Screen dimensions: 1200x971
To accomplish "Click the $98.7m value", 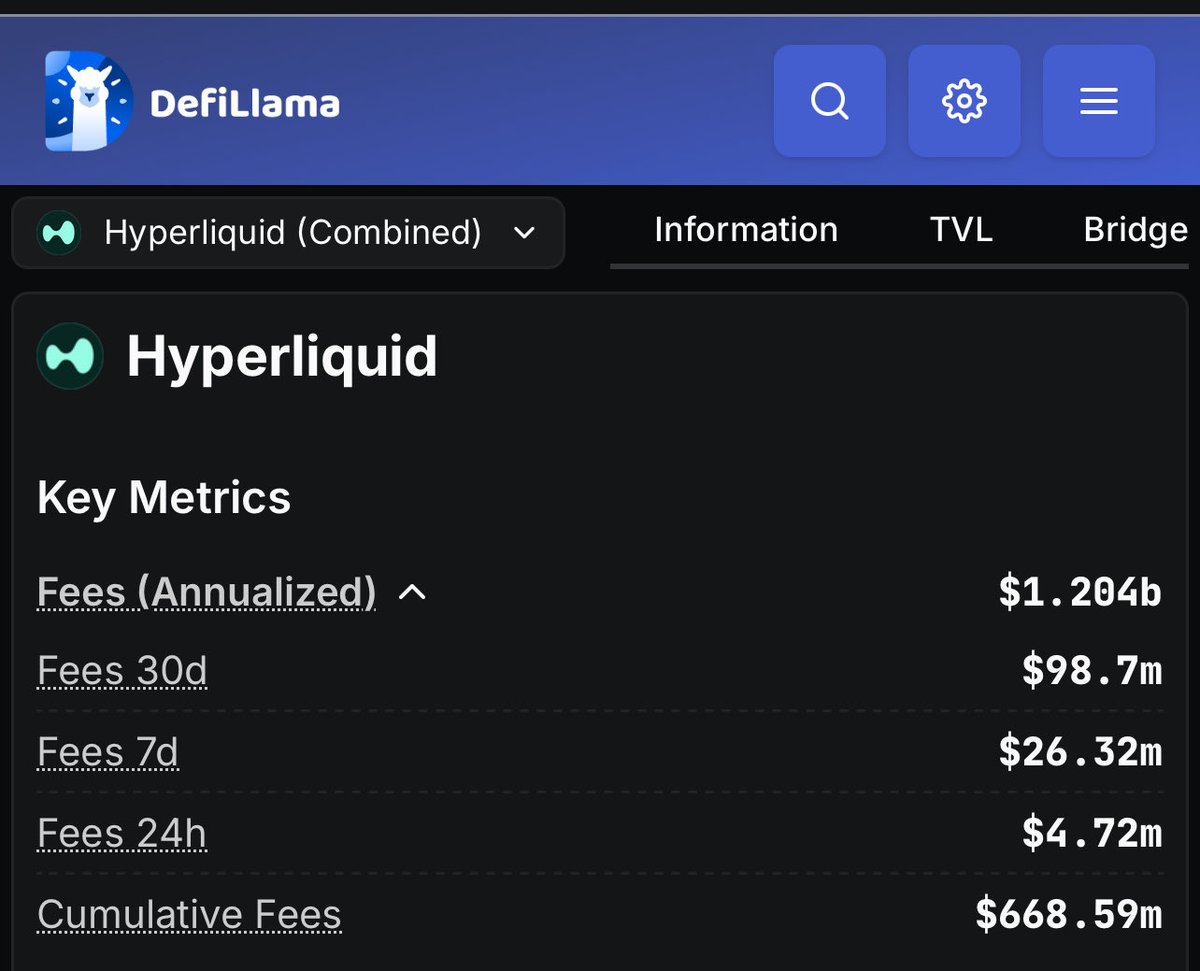I will 1092,671.
